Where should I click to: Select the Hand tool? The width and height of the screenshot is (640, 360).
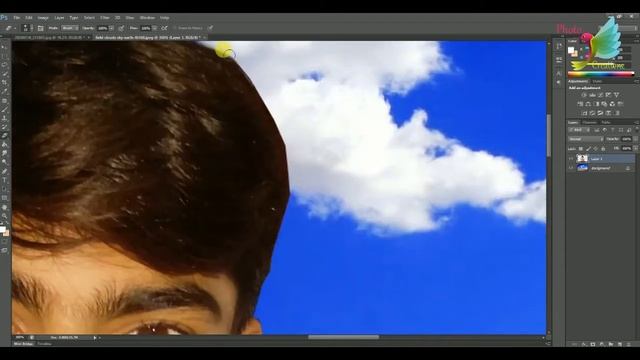click(x=4, y=207)
